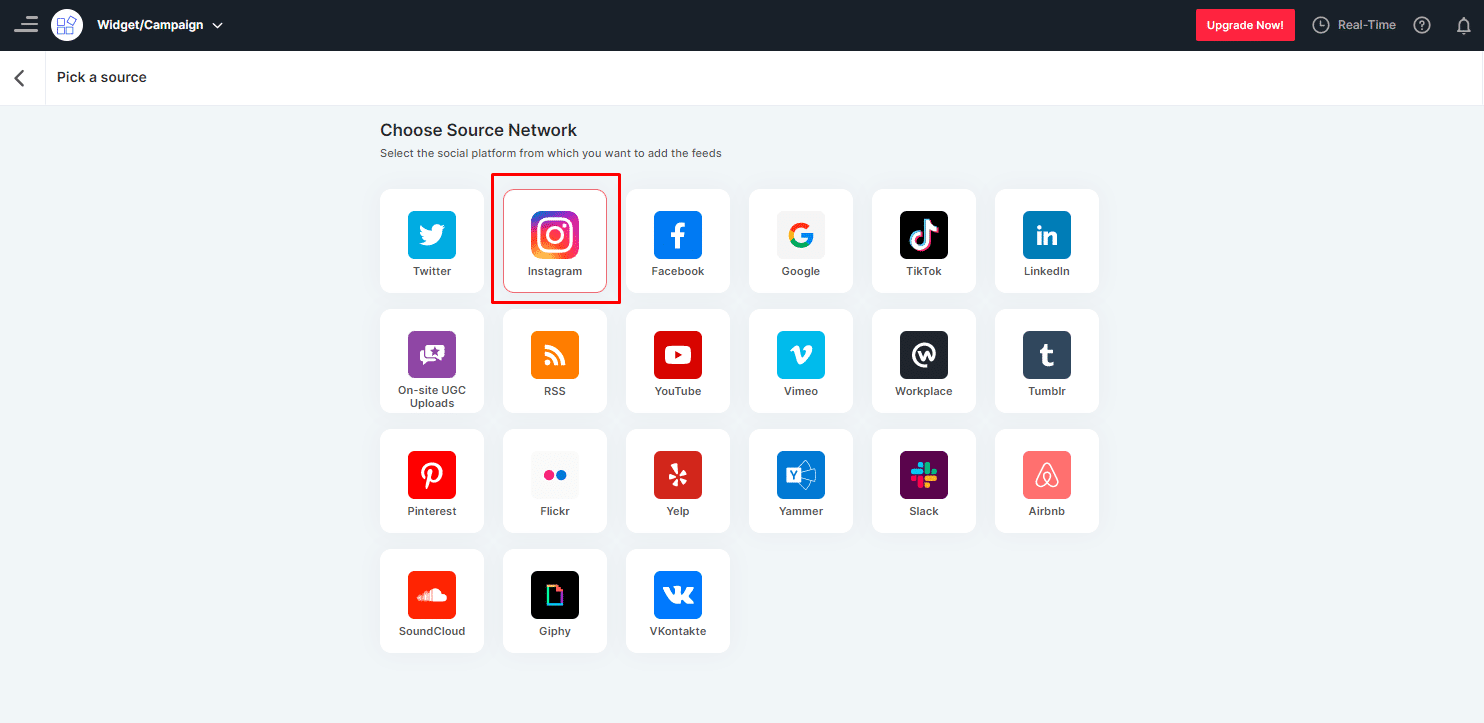1484x723 pixels.
Task: Select Pinterest as the source
Action: click(x=432, y=480)
